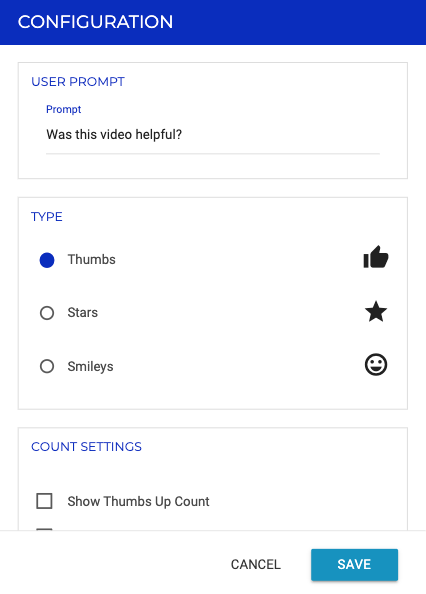Save the configuration with the SAVE button
Screen dimensions: 426x594
pyautogui.click(x=354, y=564)
